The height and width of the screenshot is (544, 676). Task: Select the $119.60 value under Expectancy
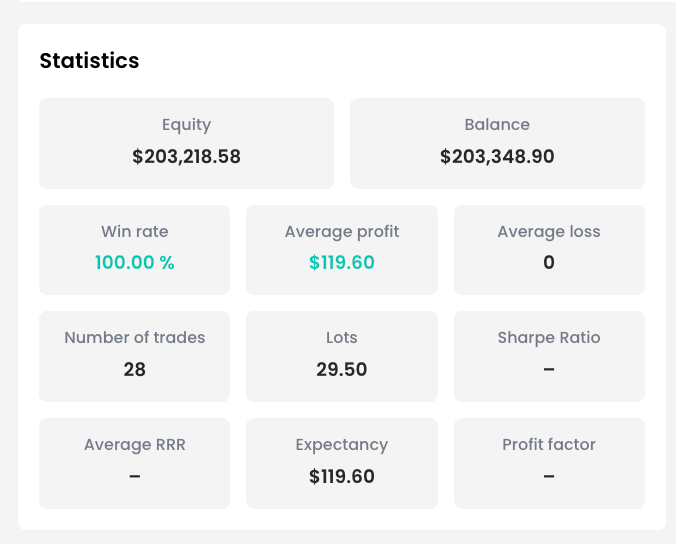pyautogui.click(x=342, y=477)
